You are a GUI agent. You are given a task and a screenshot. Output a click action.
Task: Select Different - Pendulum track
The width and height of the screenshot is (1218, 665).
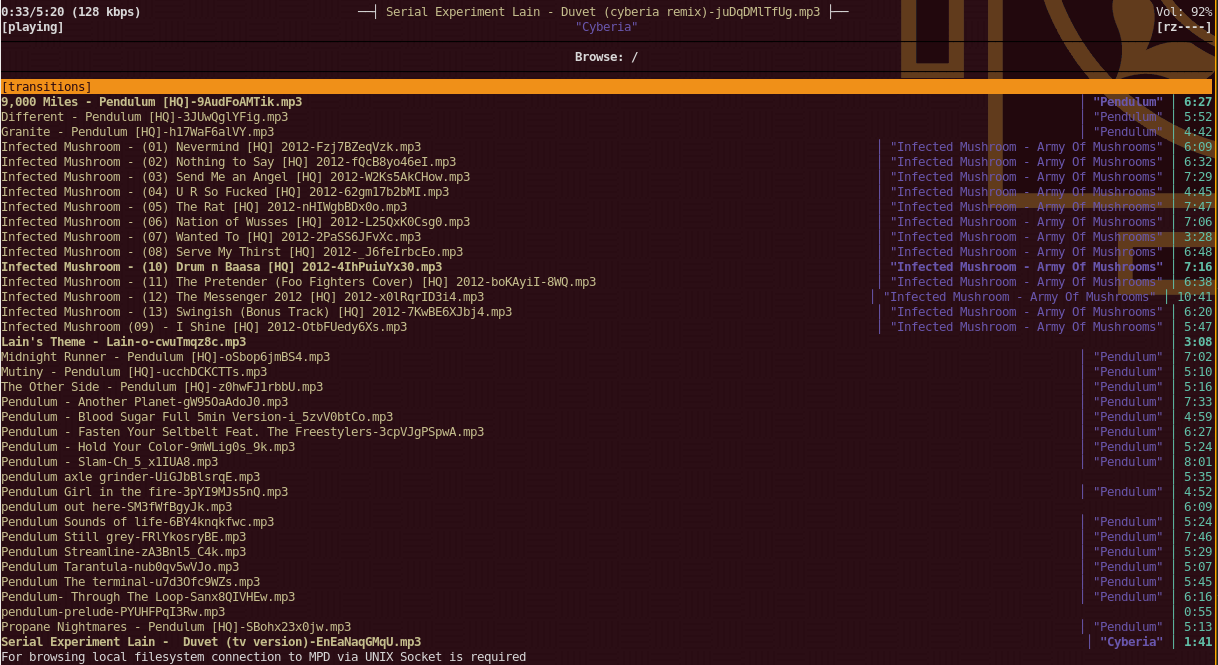click(x=607, y=117)
